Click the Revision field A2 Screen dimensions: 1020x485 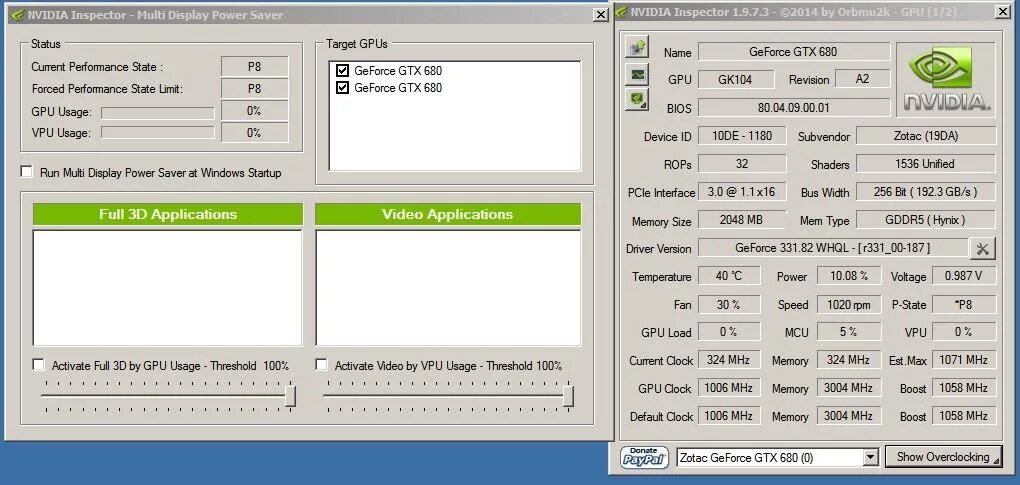(862, 79)
